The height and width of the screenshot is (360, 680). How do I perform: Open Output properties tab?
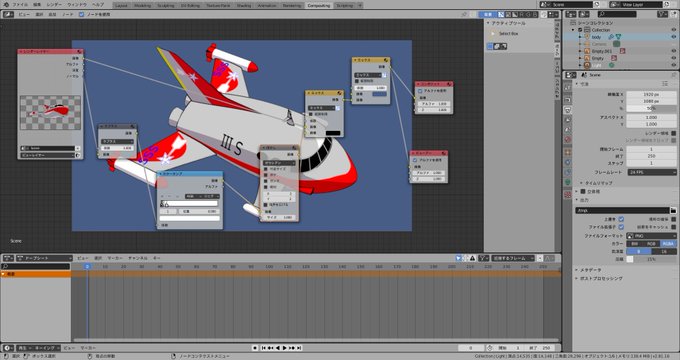click(x=568, y=110)
